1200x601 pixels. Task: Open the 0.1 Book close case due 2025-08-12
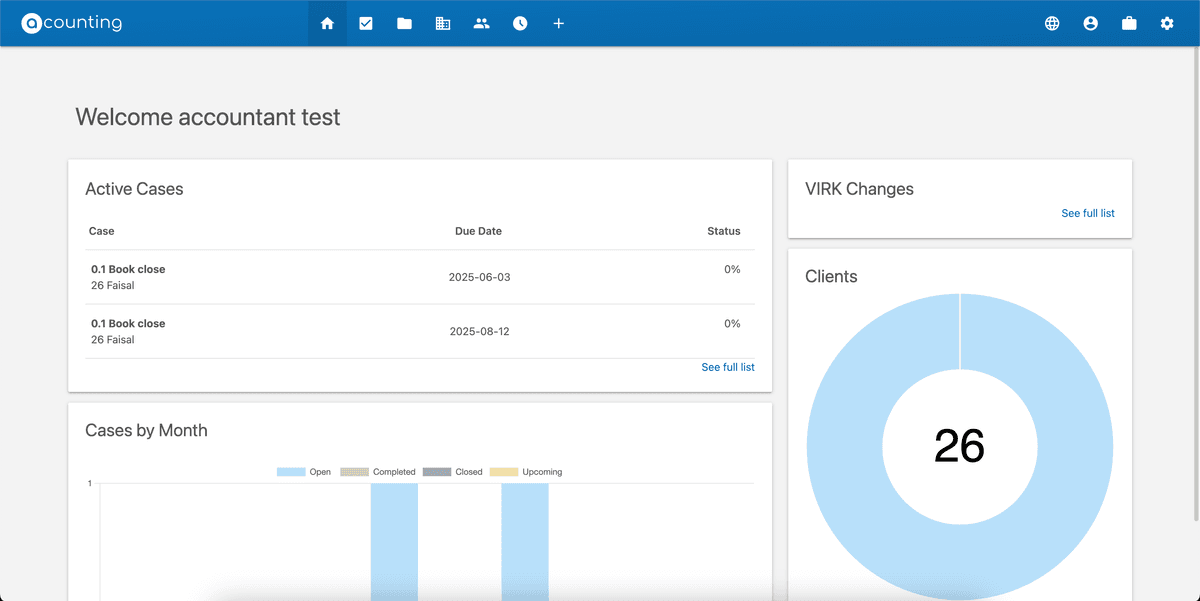[420, 331]
